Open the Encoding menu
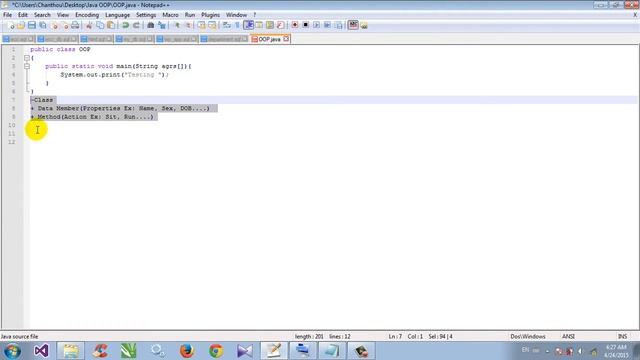The height and width of the screenshot is (360, 640). 87,15
